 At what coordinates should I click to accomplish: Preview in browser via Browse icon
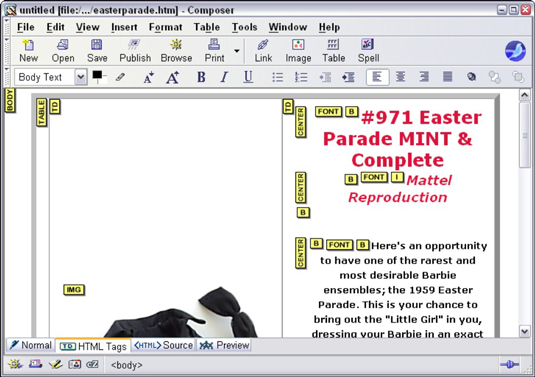176,50
